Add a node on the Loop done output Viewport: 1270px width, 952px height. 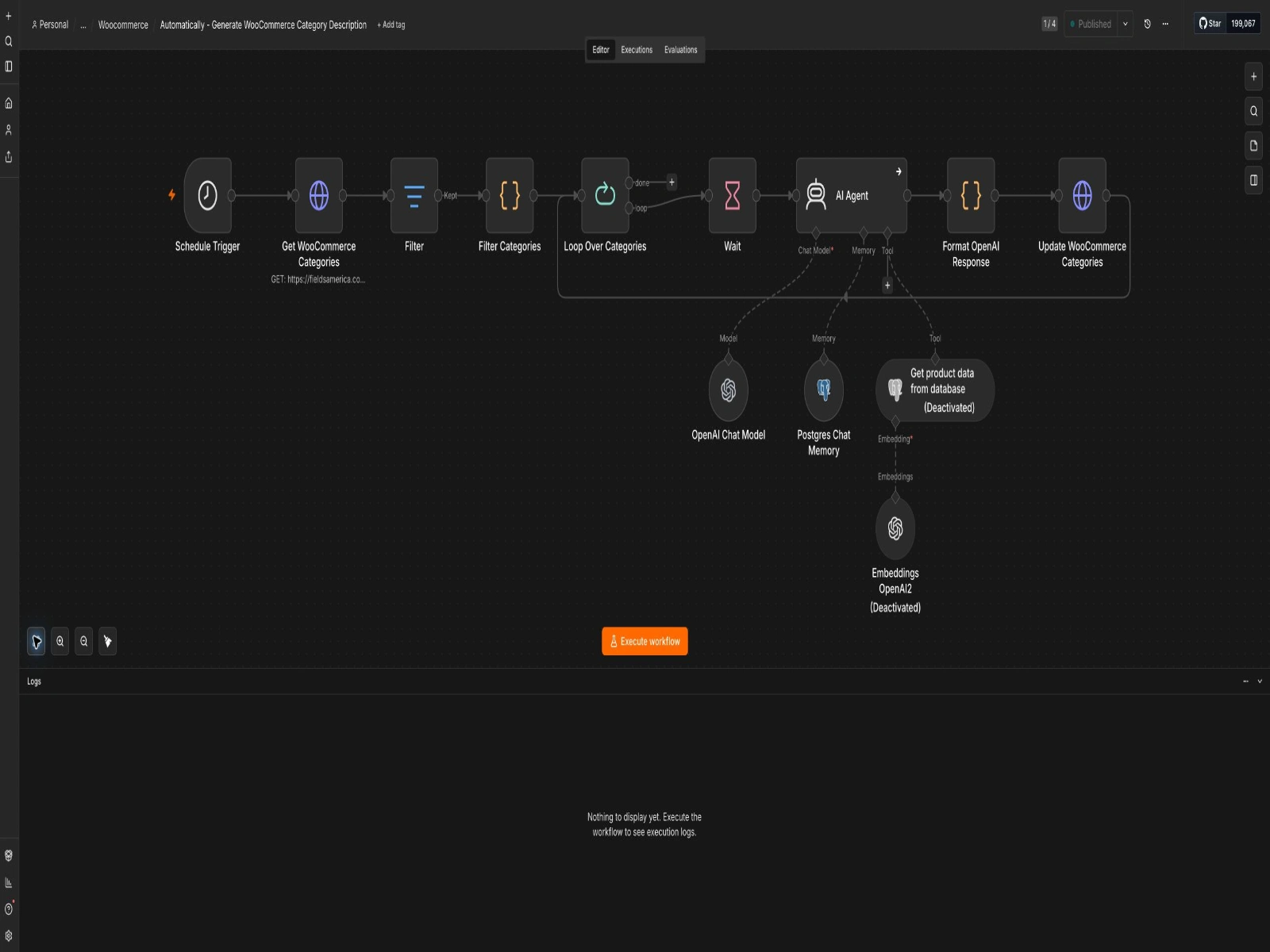click(x=672, y=182)
